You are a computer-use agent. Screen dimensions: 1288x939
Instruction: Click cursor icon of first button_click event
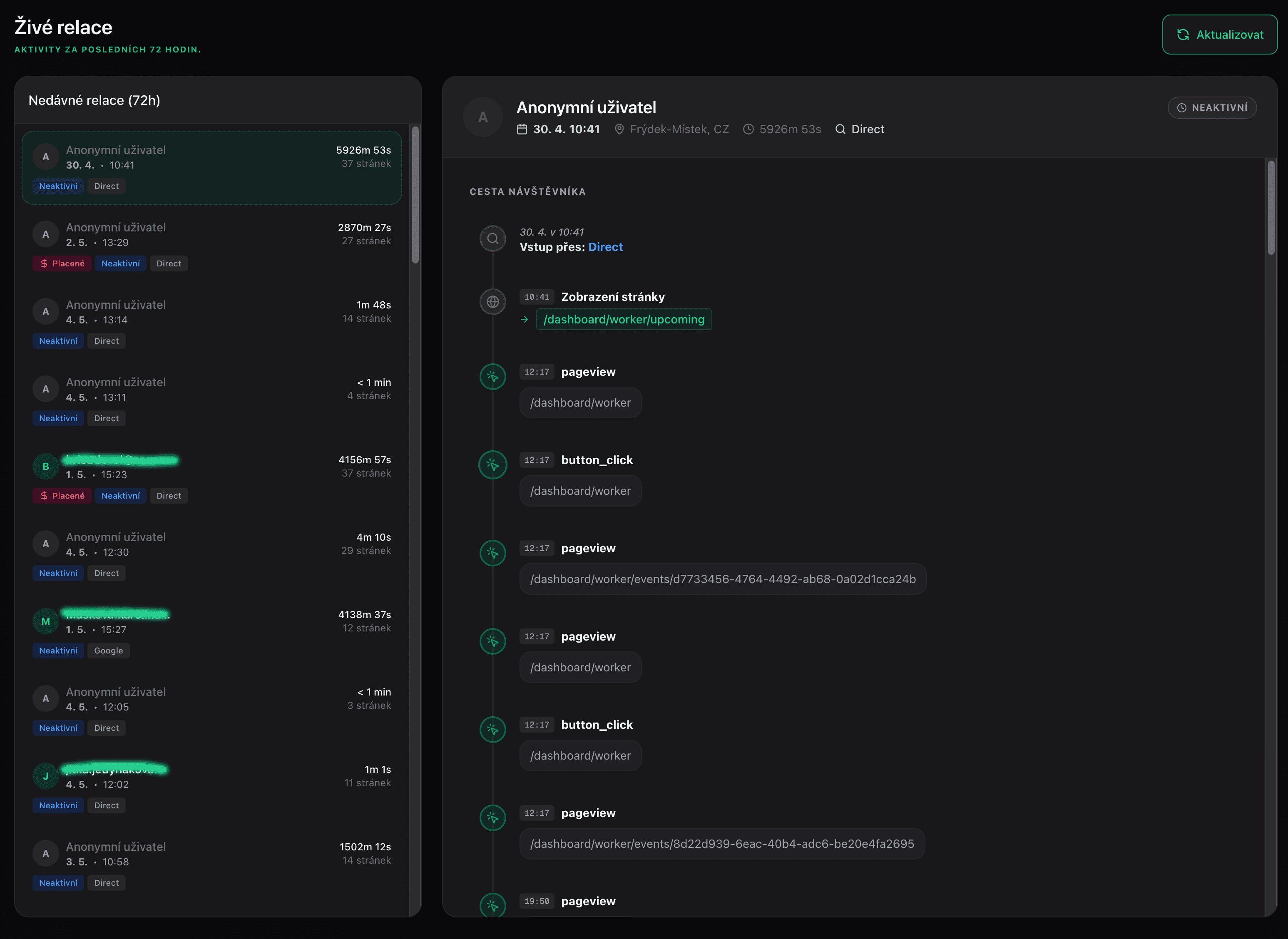coord(493,465)
